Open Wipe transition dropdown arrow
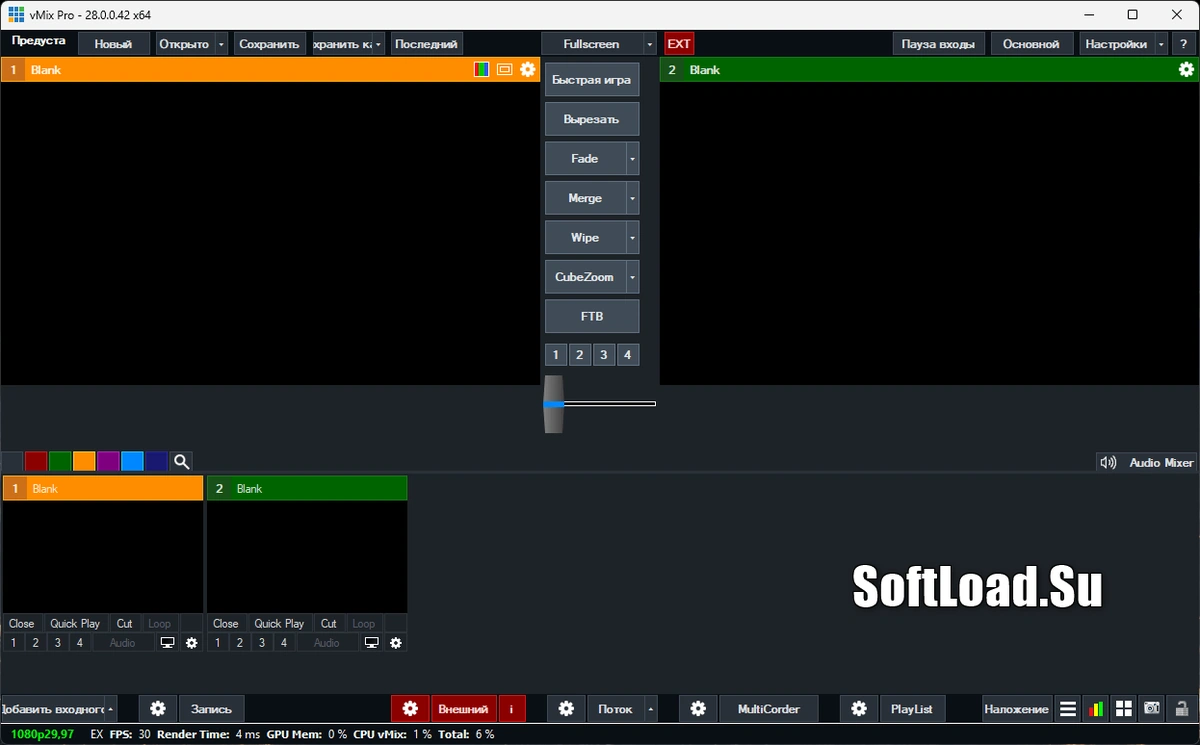1200x745 pixels. (x=632, y=237)
